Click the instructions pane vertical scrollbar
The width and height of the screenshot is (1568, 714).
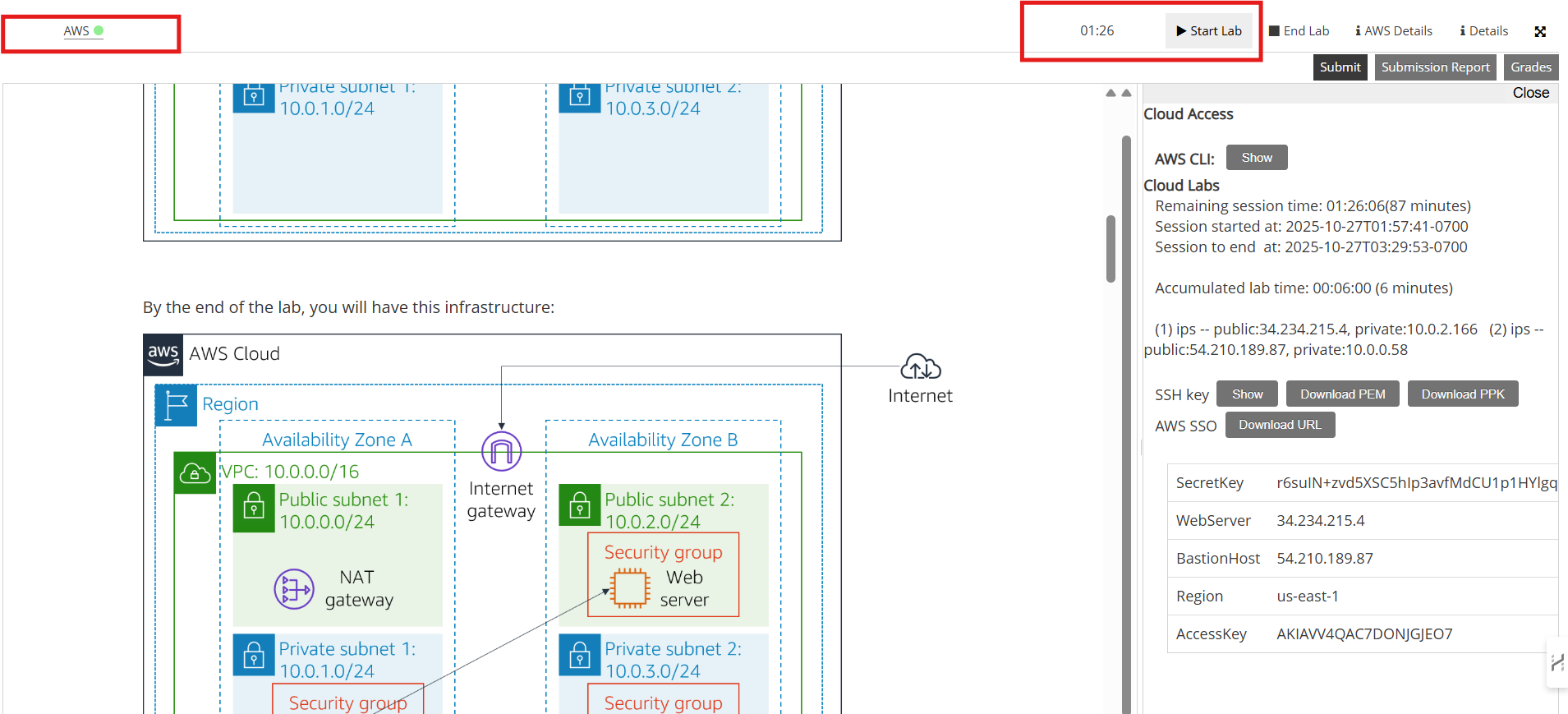coord(1110,249)
